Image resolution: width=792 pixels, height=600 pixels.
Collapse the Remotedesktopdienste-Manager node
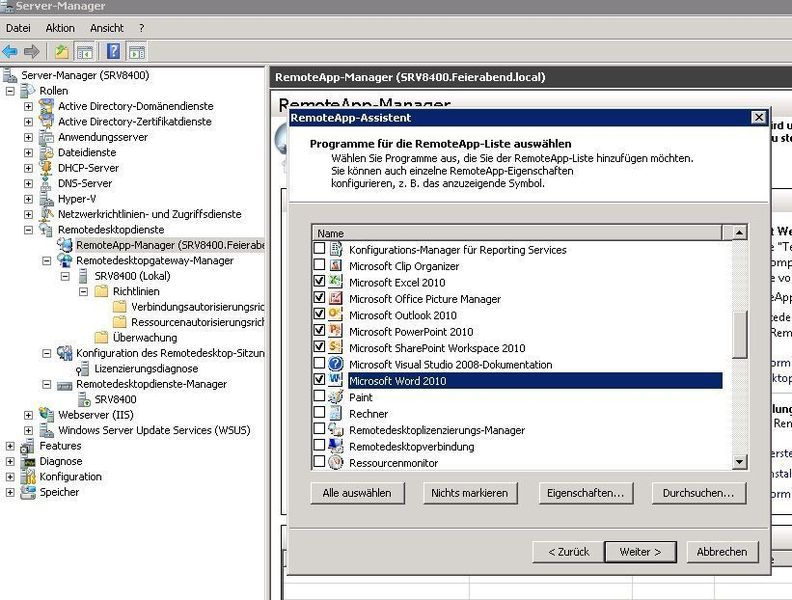coord(46,384)
